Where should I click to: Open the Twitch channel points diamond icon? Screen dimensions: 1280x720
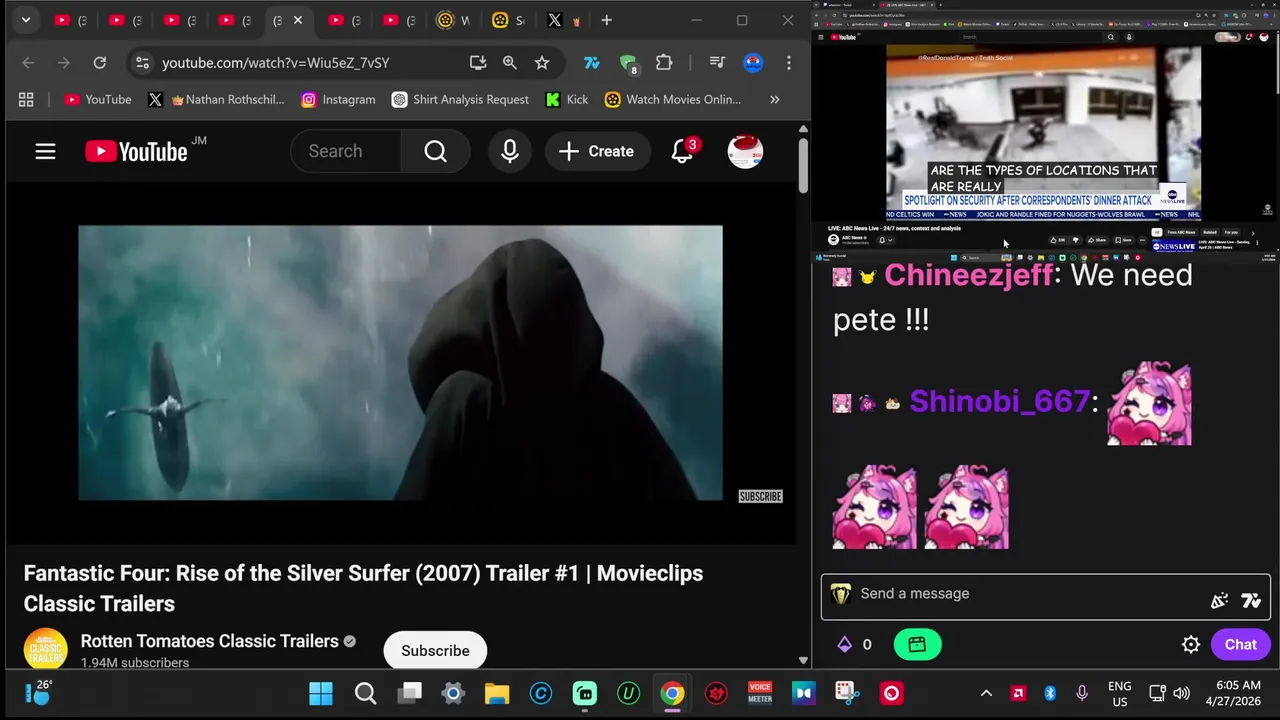[845, 644]
